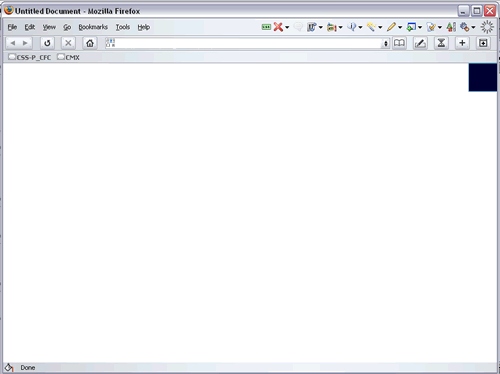Click the hourglass history icon

click(441, 43)
